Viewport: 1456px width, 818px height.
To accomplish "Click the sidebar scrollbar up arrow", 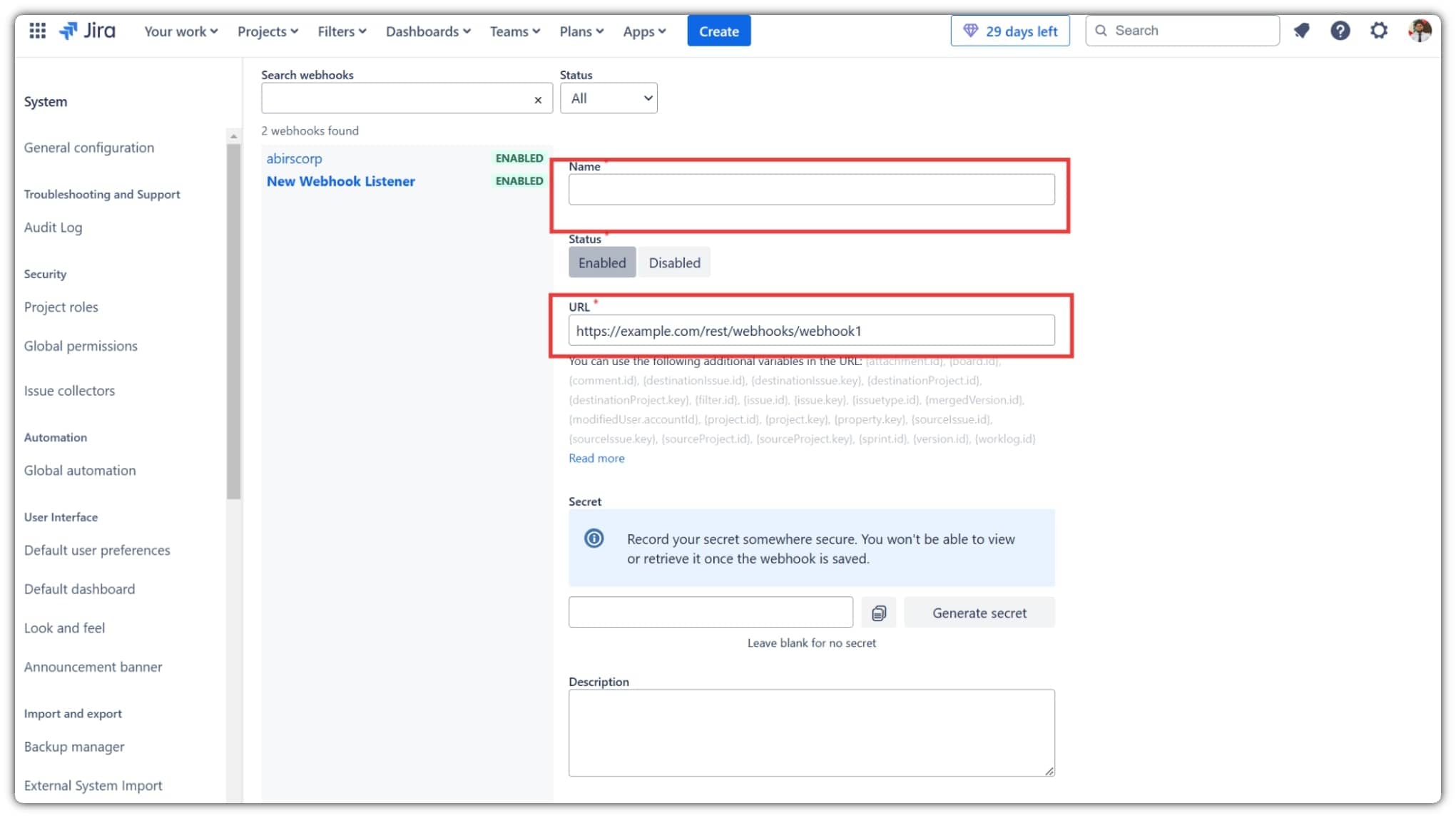I will tap(233, 136).
